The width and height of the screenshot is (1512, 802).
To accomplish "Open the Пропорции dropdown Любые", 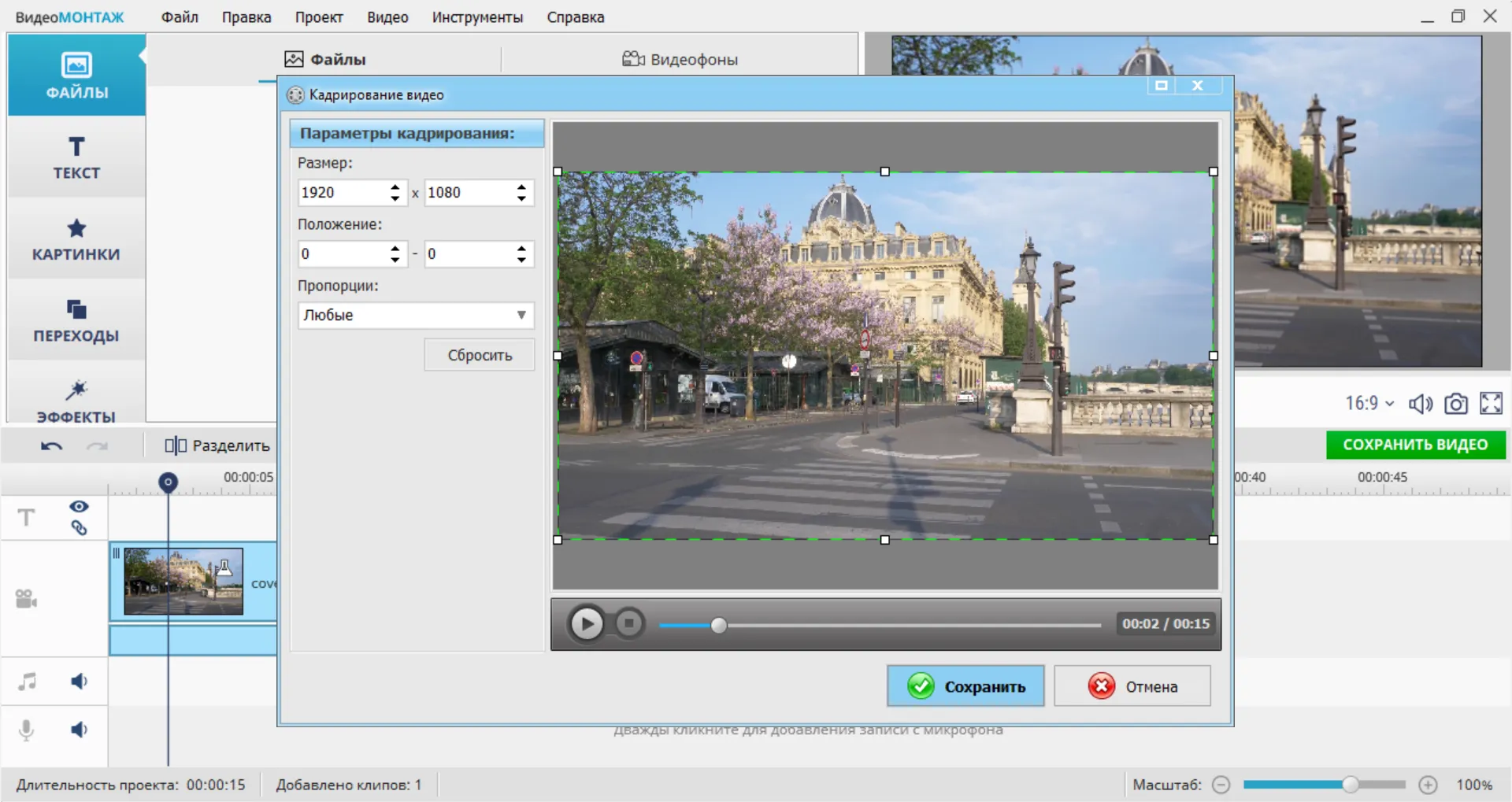I will click(x=416, y=315).
